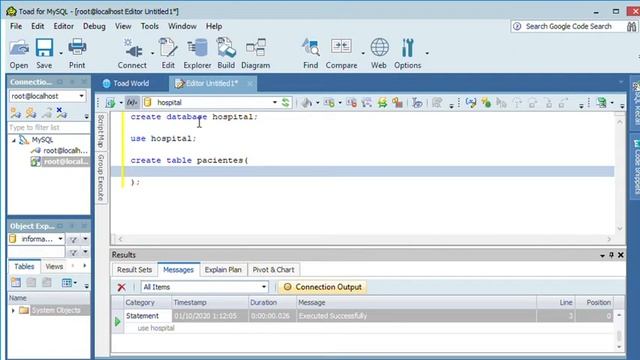
Task: Launch the query Build tool
Action: tap(226, 48)
